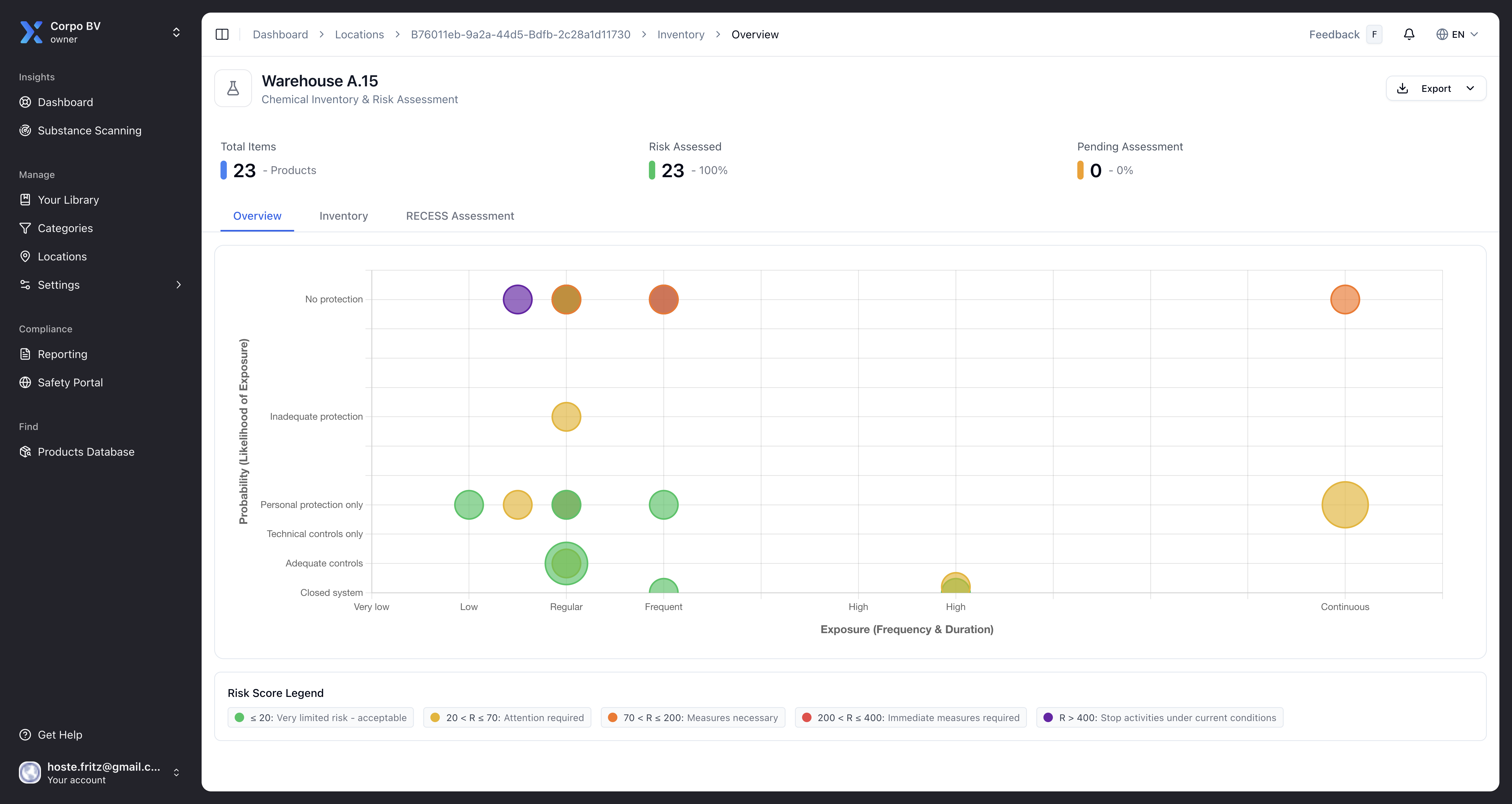Click the Reporting document icon

25,354
